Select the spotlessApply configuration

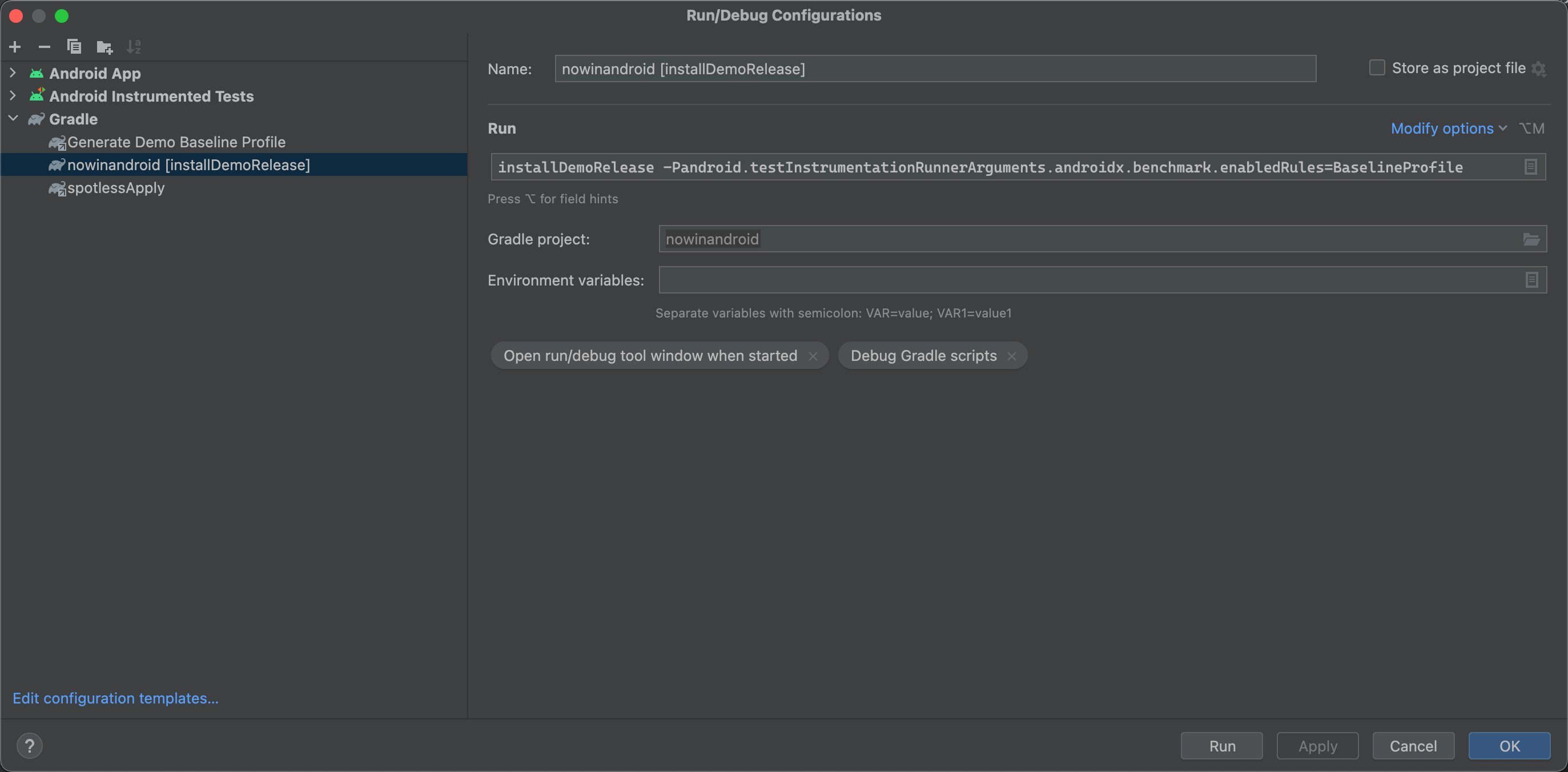coord(113,187)
